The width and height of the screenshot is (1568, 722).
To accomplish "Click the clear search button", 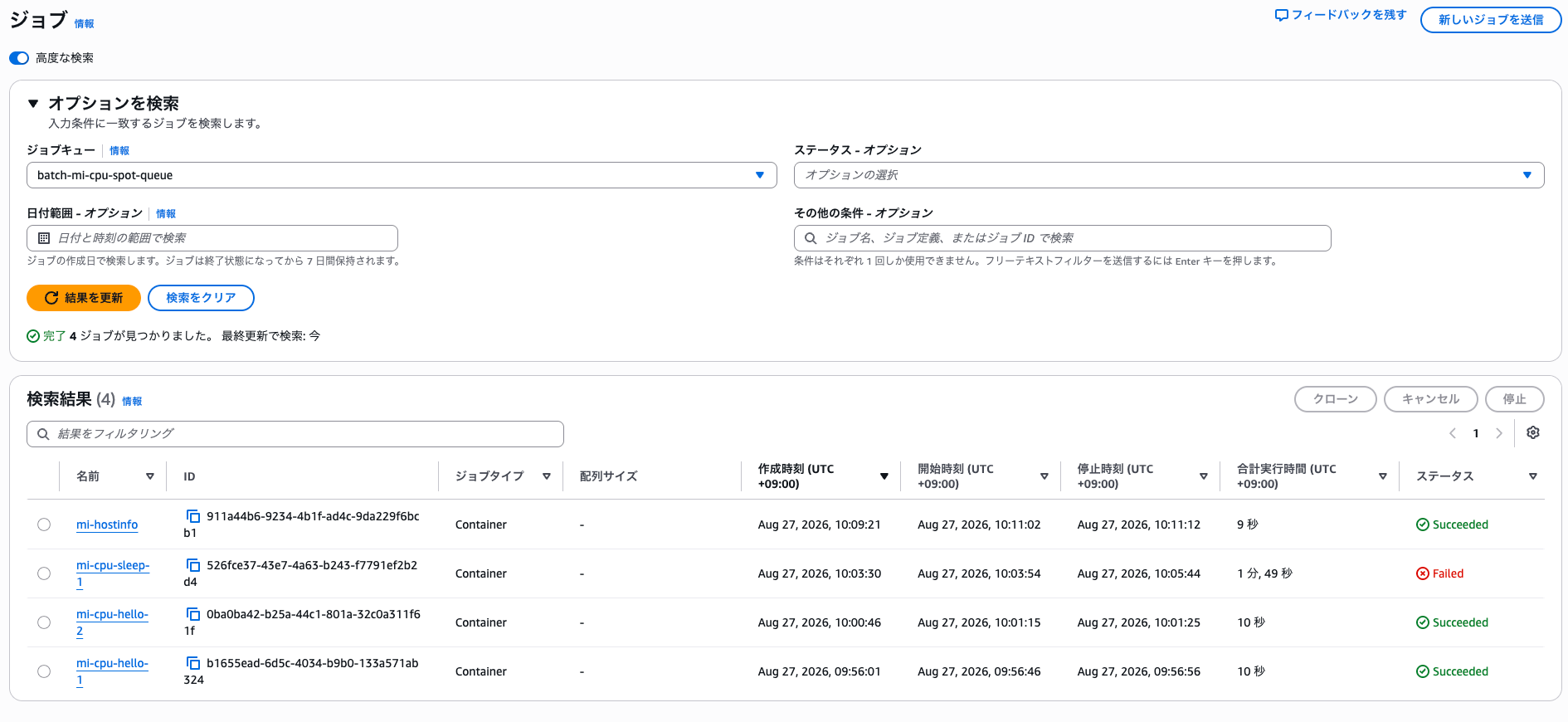I will point(201,298).
